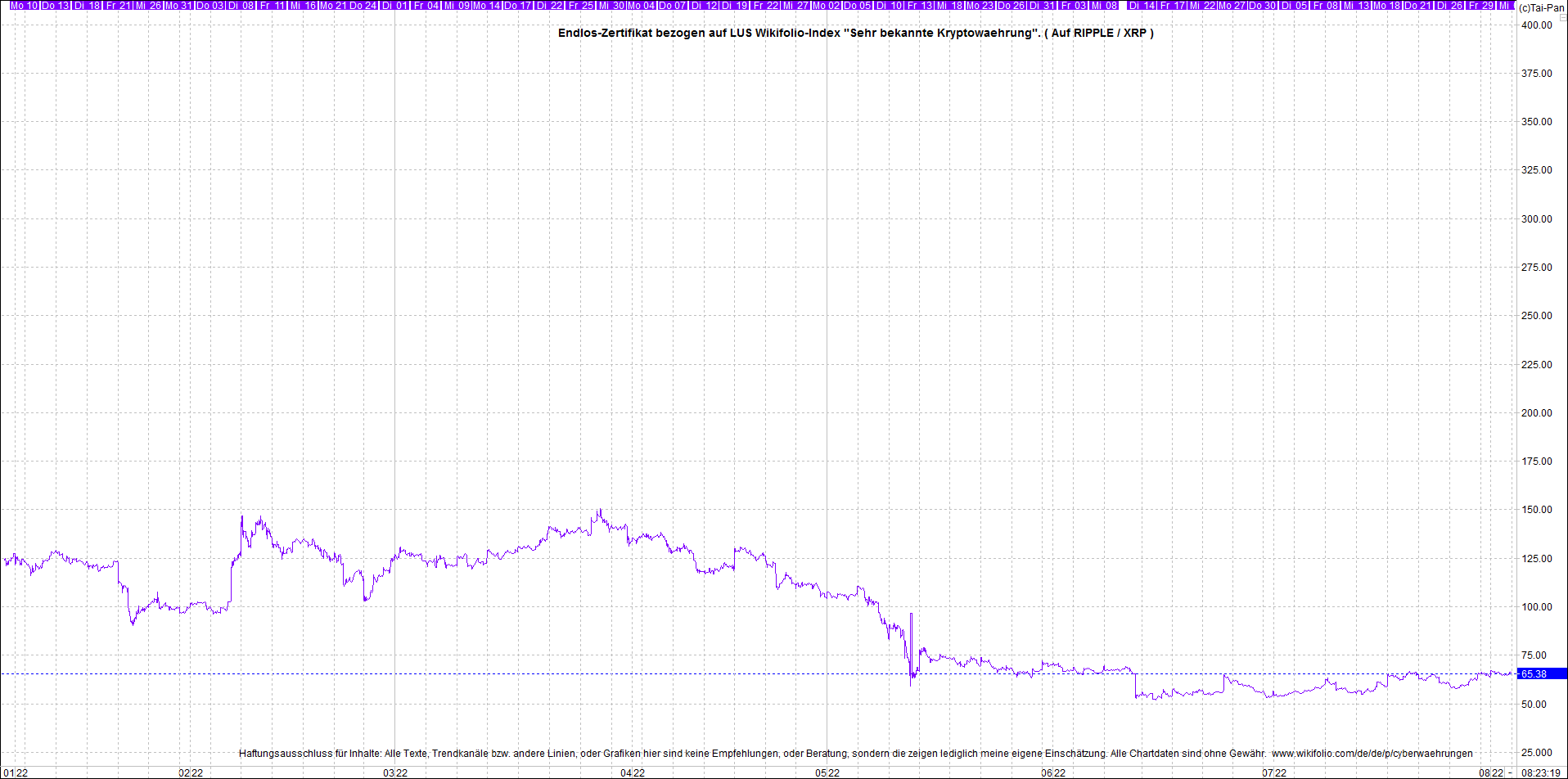Click the 'Fr 29' date header
Screen dimensions: 1568x779
(1481, 6)
